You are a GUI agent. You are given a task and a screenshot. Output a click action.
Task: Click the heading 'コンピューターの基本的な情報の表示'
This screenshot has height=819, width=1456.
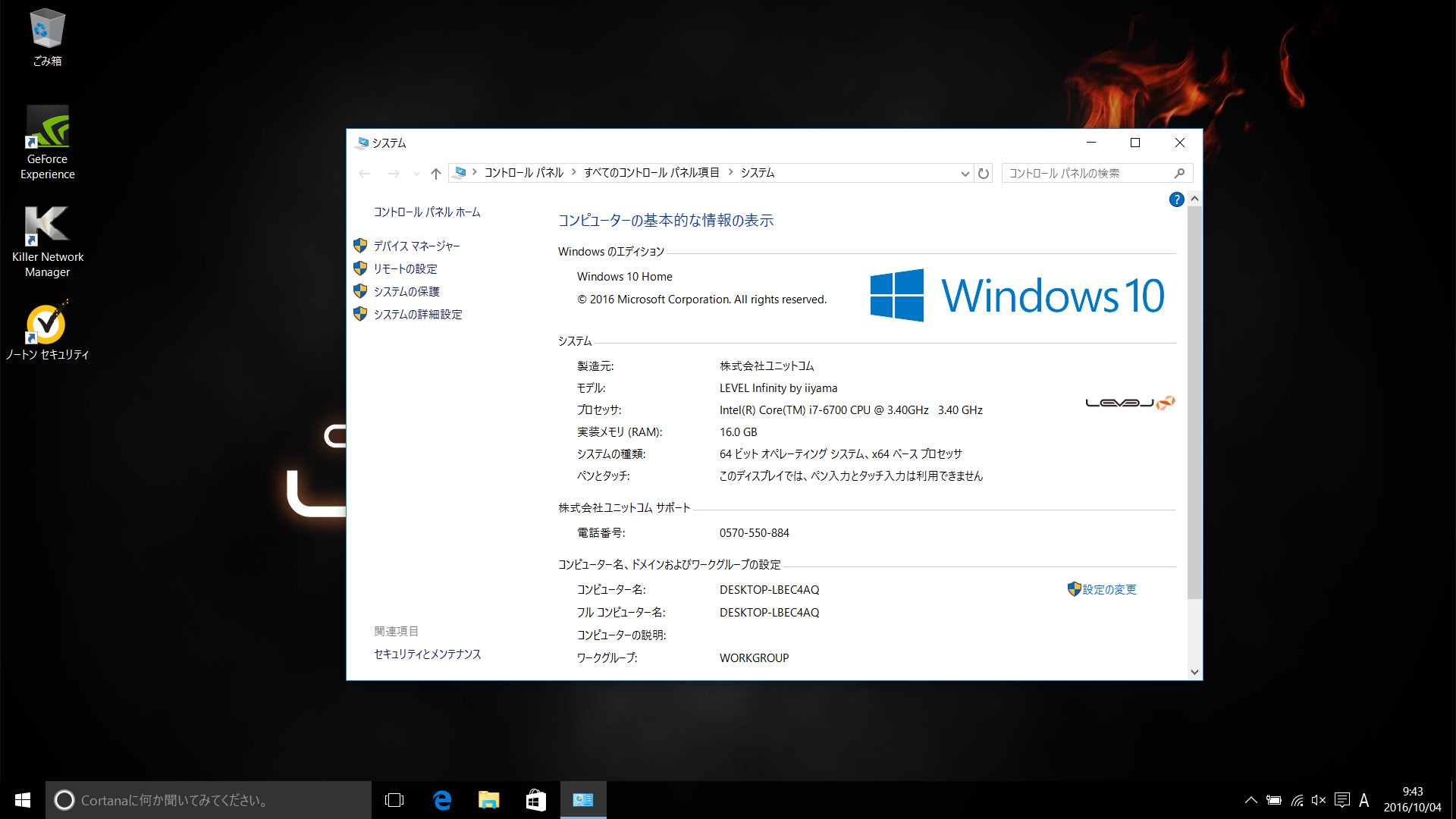pos(666,221)
